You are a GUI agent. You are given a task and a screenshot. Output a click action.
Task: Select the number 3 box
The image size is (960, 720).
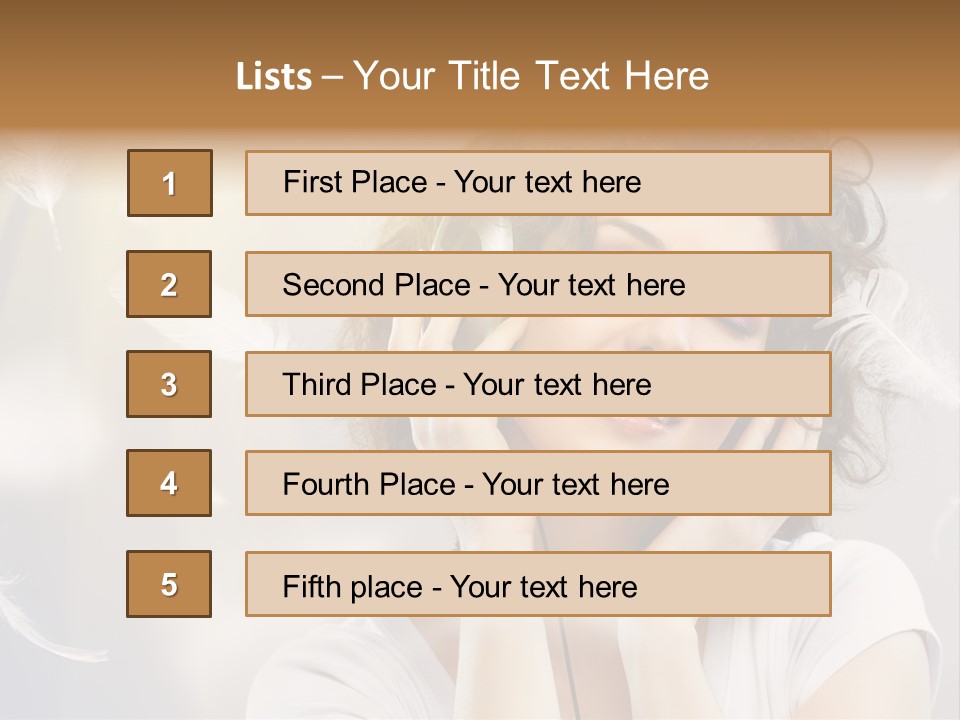click(x=169, y=384)
